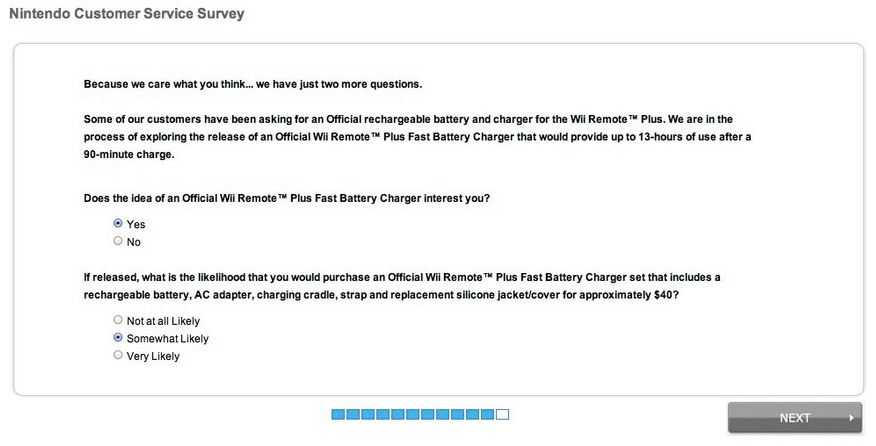Choose the Very Likely radio button

(x=118, y=355)
